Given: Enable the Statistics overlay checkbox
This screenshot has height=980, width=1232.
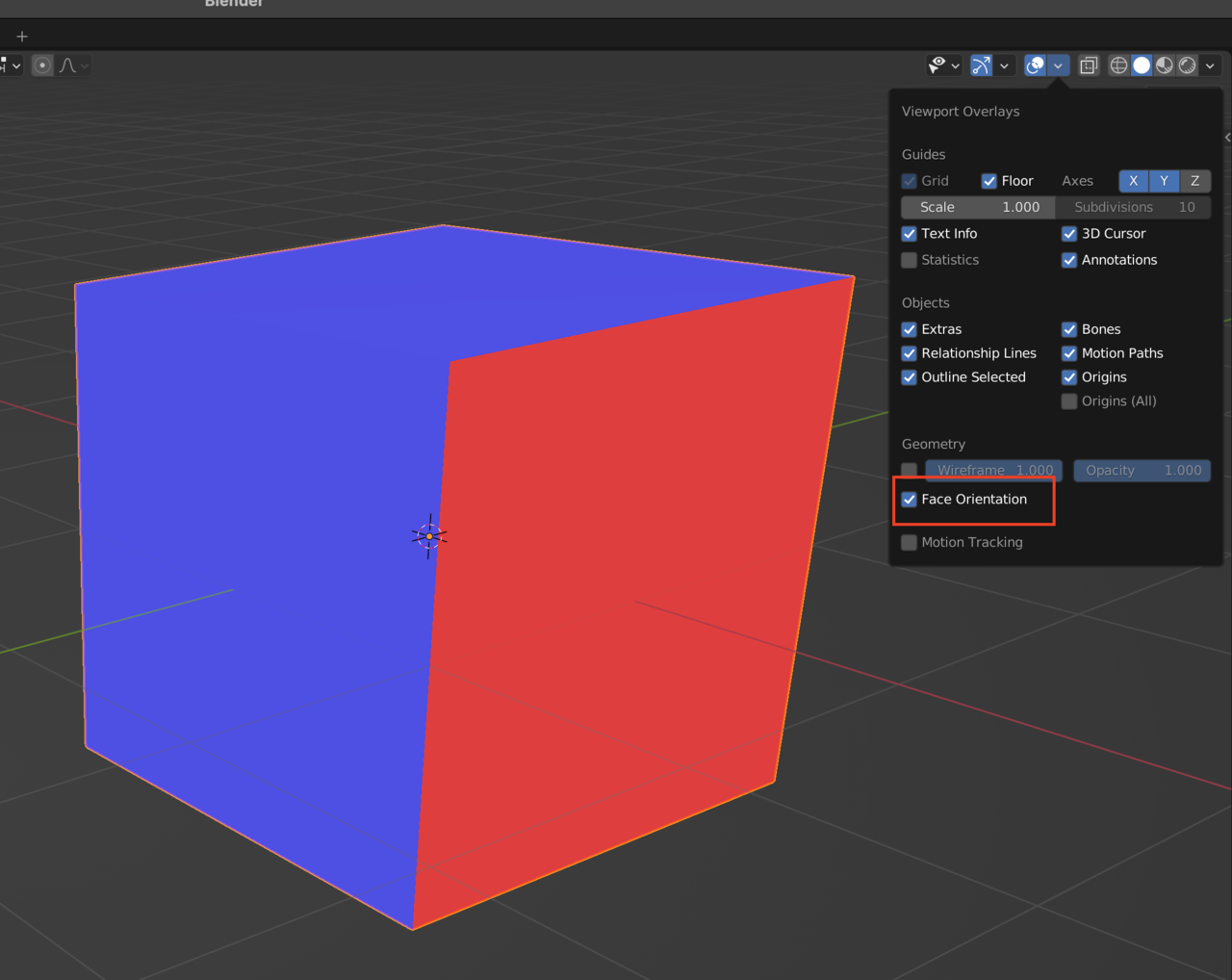Looking at the screenshot, I should click(x=910, y=260).
